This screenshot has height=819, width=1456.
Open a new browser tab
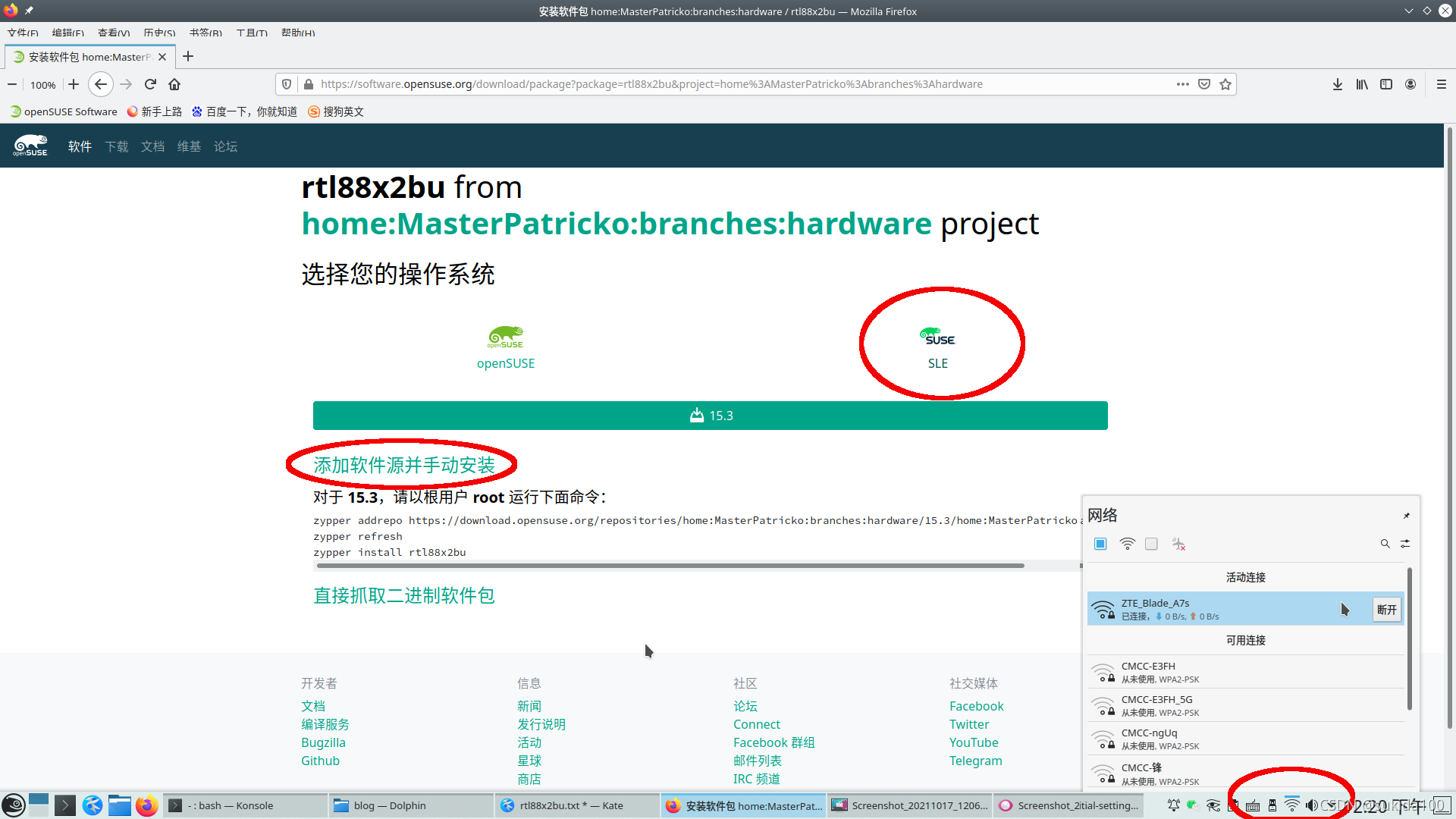pyautogui.click(x=188, y=57)
